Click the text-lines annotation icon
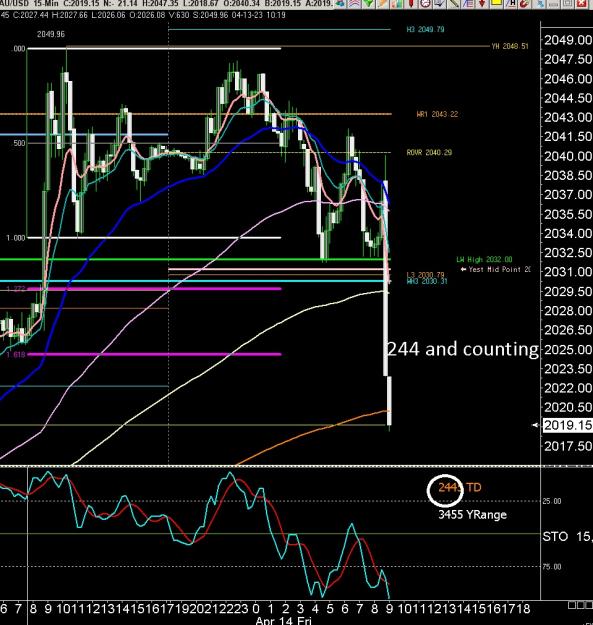 click(467, 4)
